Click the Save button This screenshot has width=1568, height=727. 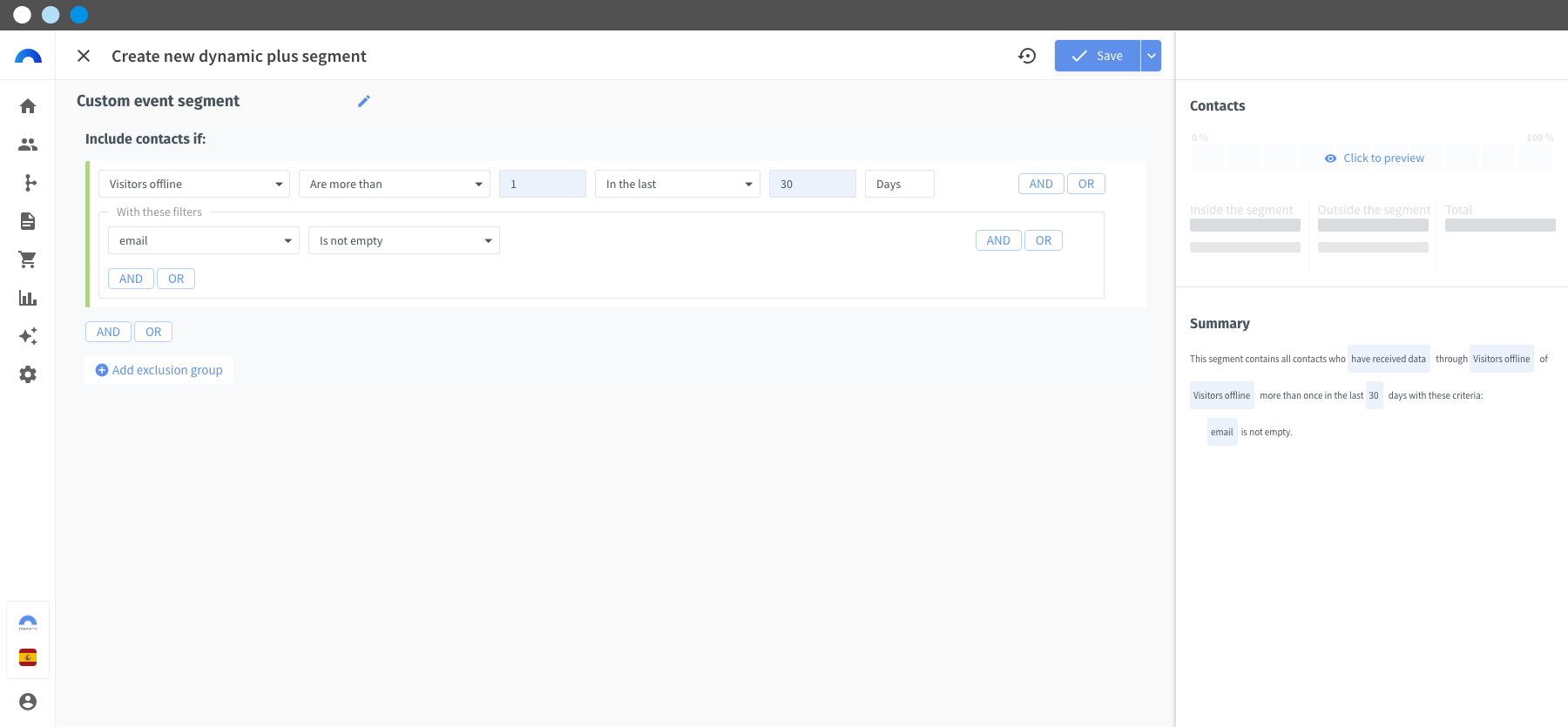(1098, 56)
